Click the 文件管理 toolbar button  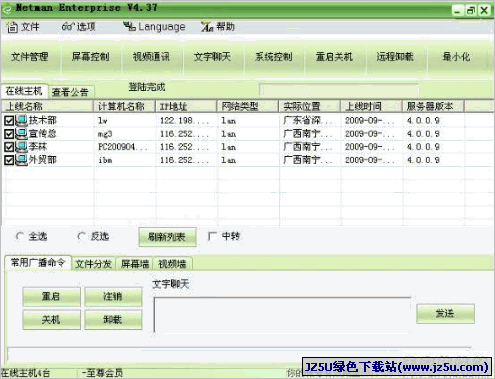tap(30, 57)
